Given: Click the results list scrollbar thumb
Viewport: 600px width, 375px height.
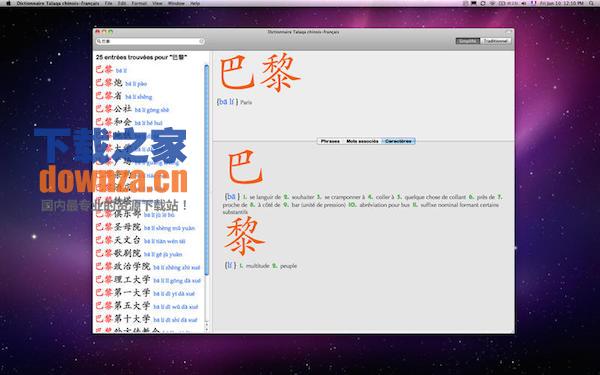Looking at the screenshot, I should [x=207, y=170].
